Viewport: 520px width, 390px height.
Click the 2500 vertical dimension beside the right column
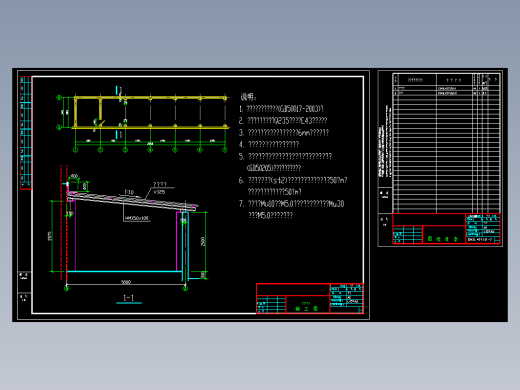click(203, 242)
